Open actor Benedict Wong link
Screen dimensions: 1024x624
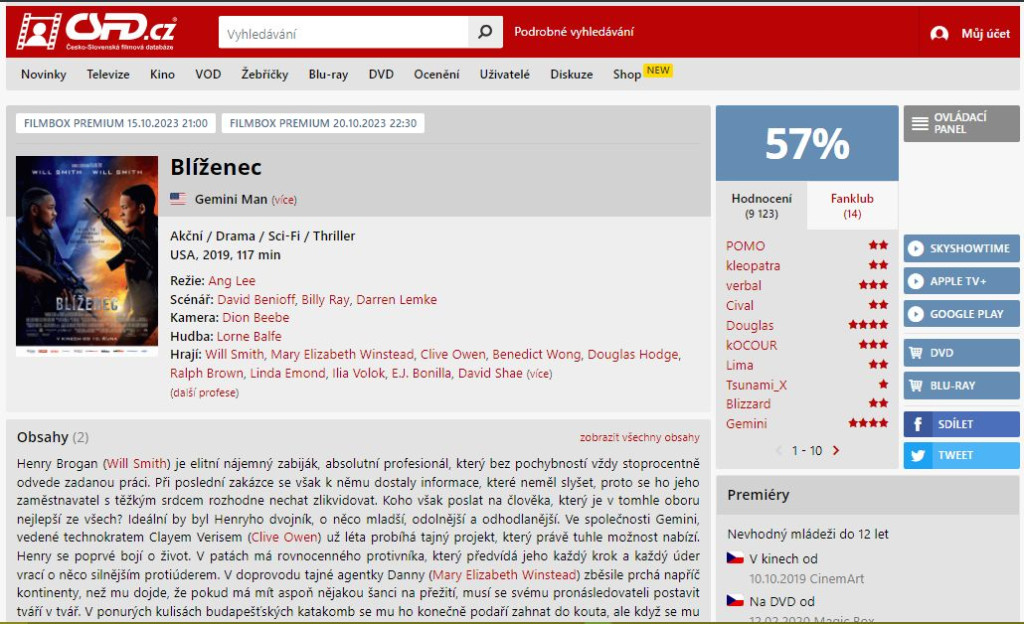(536, 354)
